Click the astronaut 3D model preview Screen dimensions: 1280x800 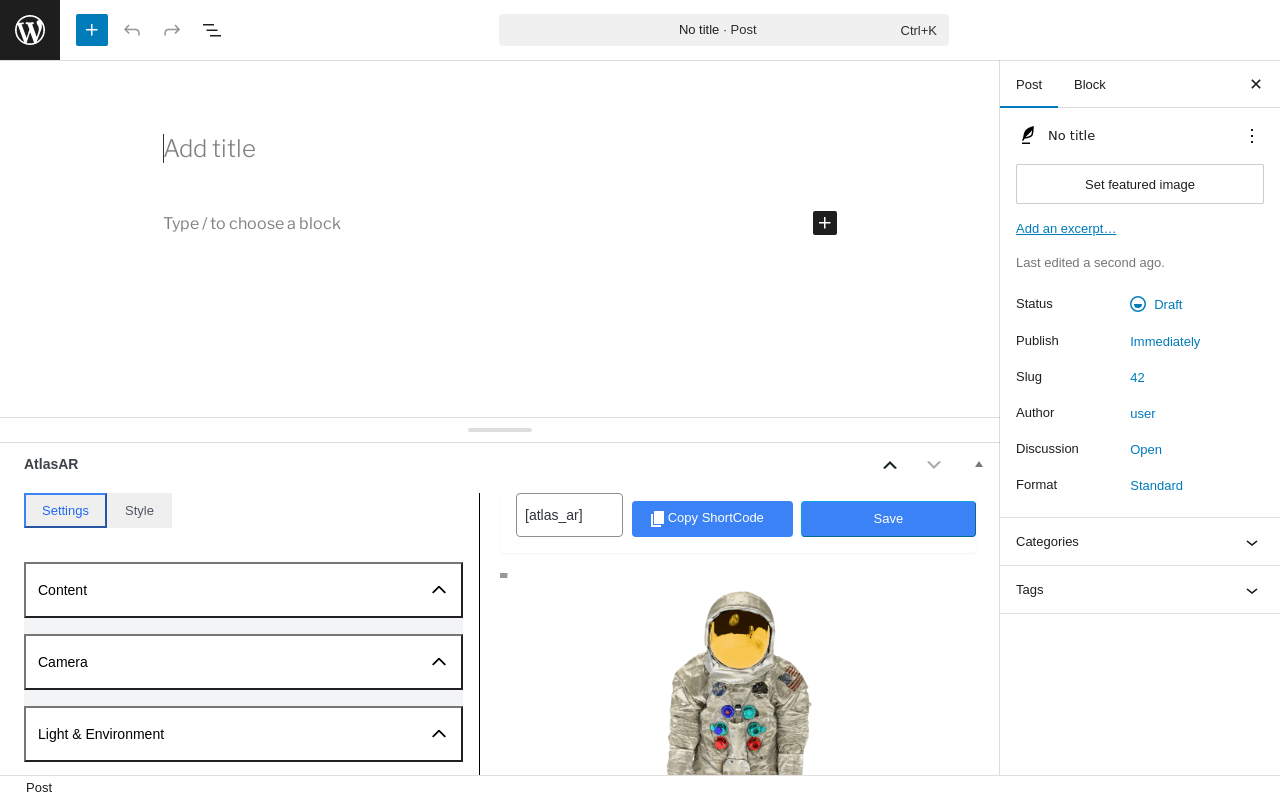(738, 683)
